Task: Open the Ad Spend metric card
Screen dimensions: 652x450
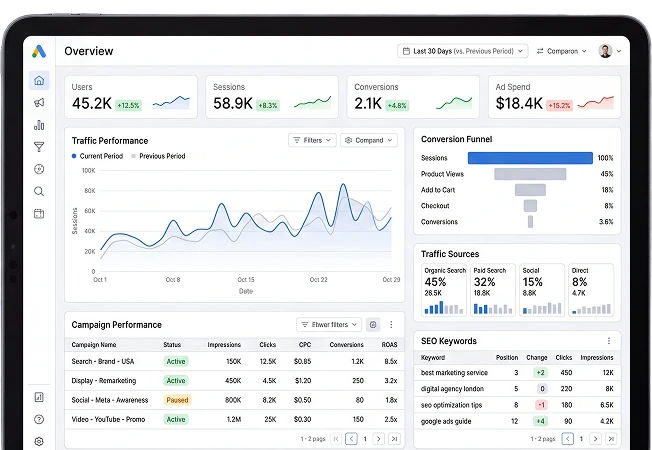Action: tap(554, 97)
